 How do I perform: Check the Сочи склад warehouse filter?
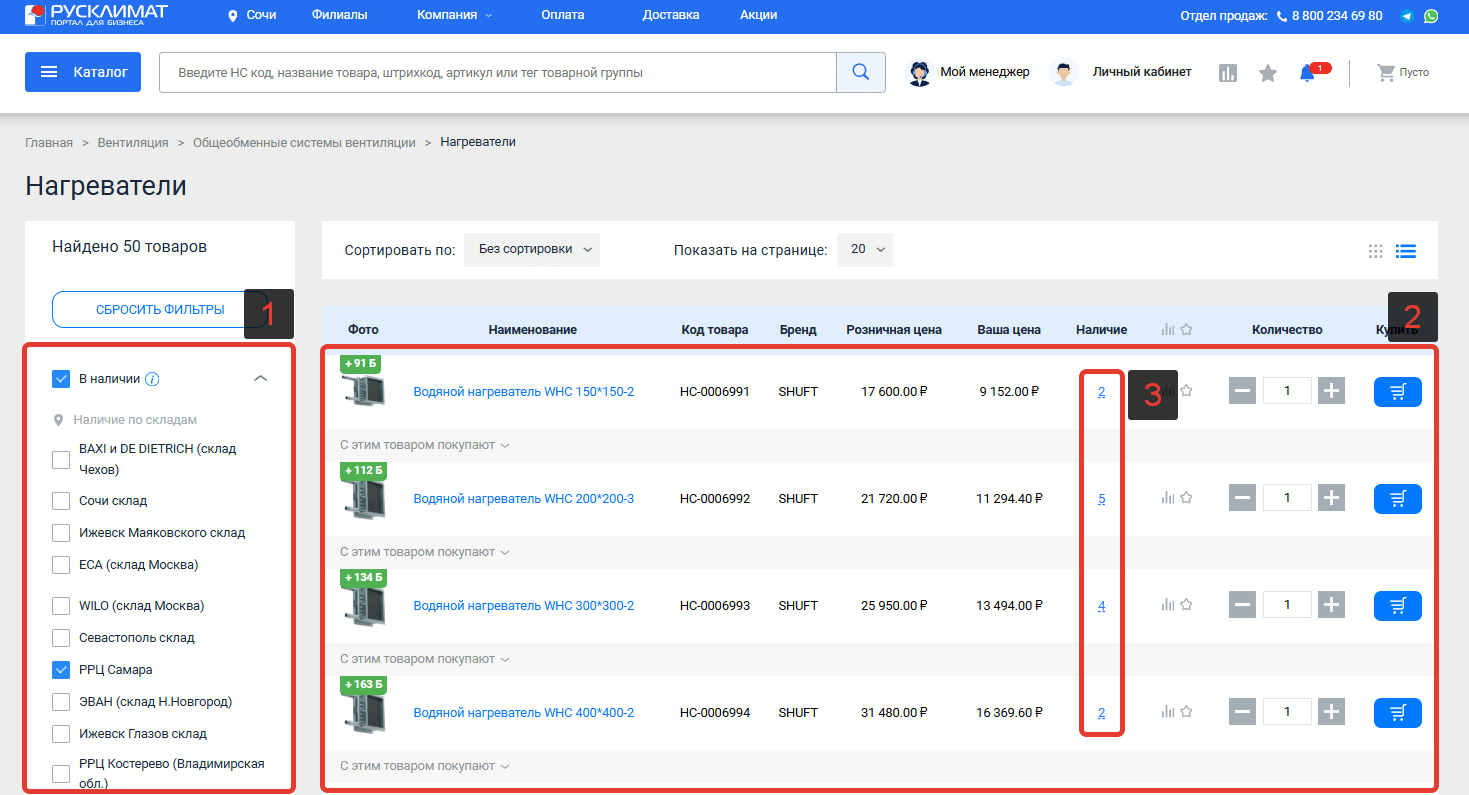point(61,501)
